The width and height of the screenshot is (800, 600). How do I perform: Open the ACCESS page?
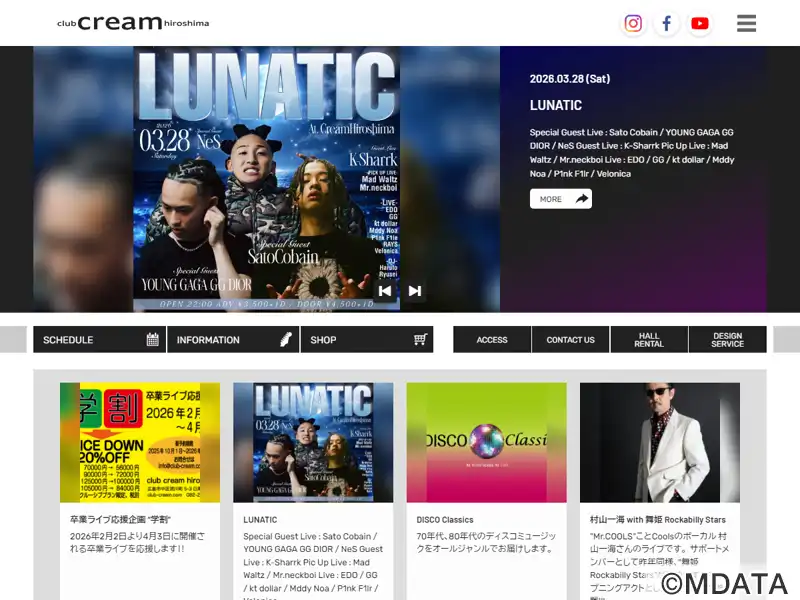(492, 340)
